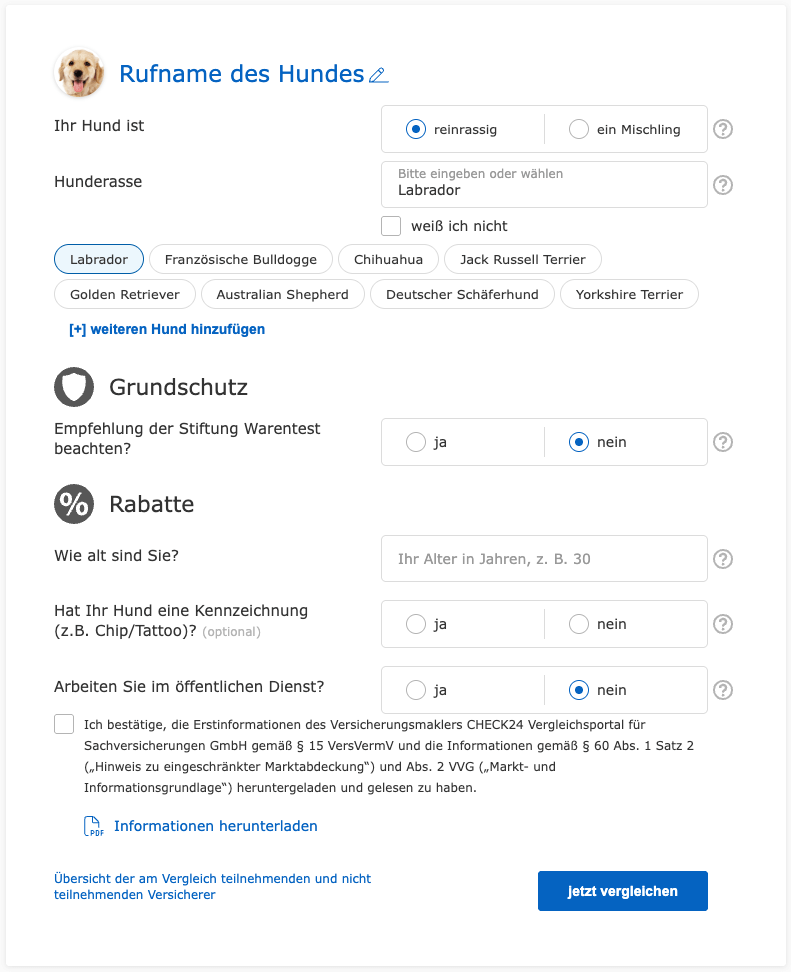Open the Hunderasse selection field

tap(544, 184)
